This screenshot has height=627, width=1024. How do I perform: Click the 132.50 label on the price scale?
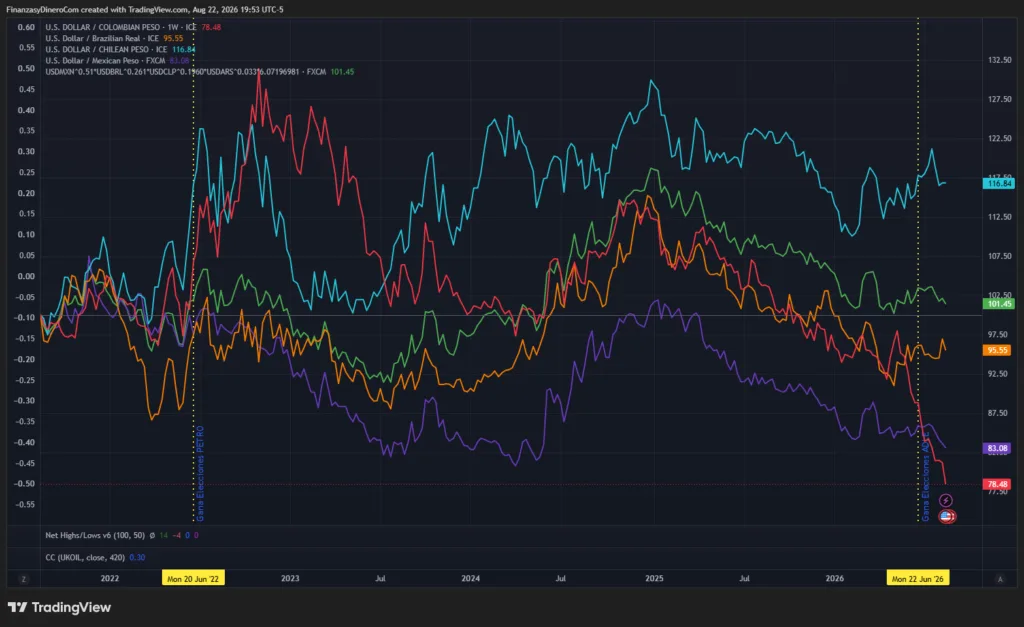click(999, 60)
